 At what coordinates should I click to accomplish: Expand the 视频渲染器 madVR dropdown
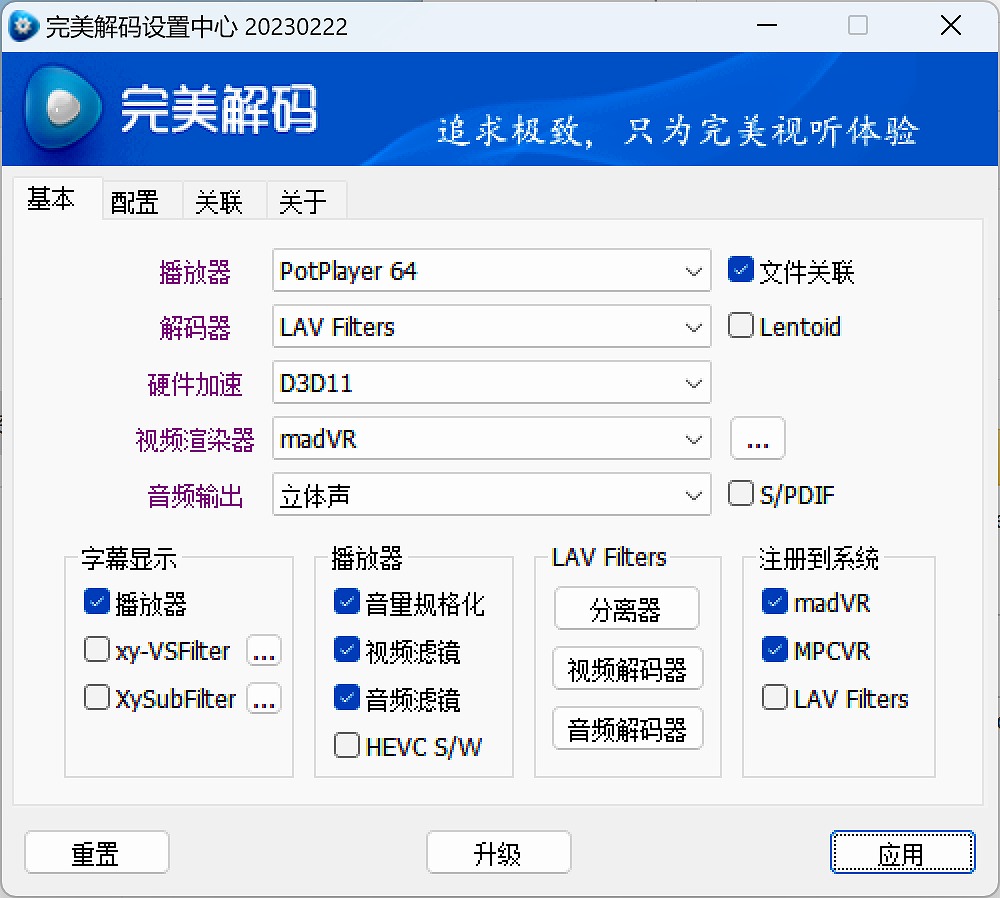[491, 439]
